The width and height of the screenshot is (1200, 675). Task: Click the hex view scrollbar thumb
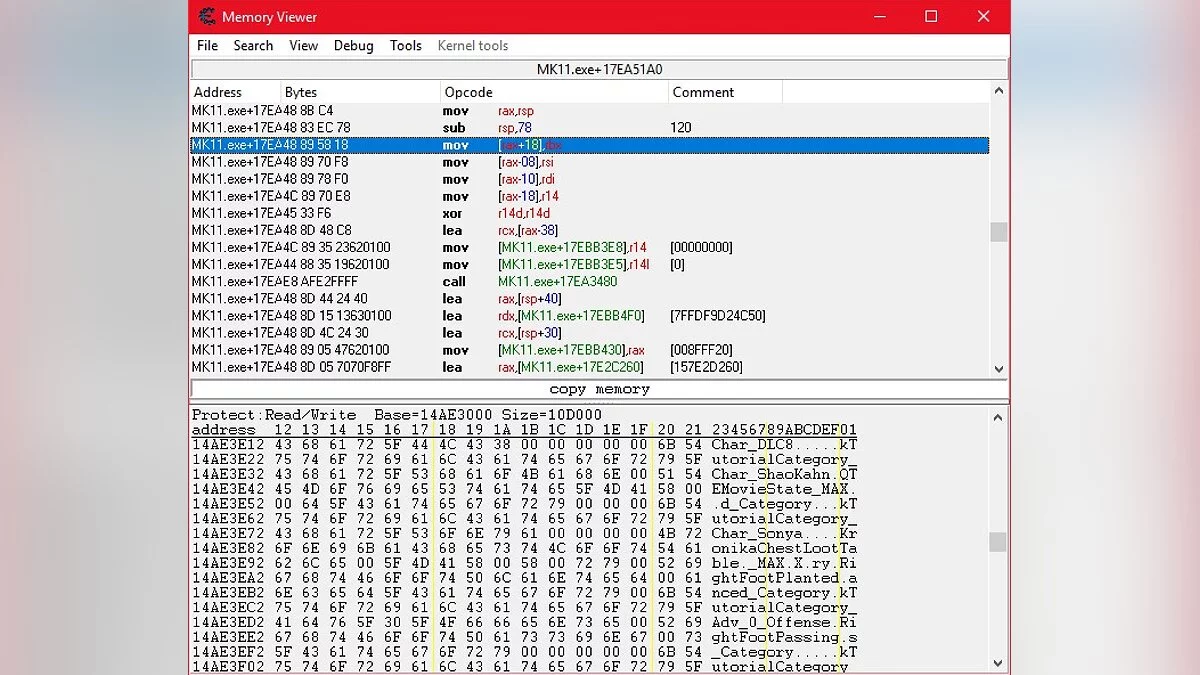tap(997, 541)
